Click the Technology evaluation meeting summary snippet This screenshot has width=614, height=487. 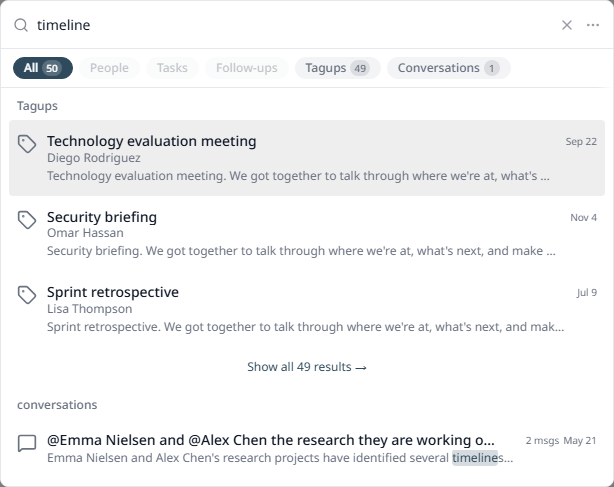coord(298,176)
